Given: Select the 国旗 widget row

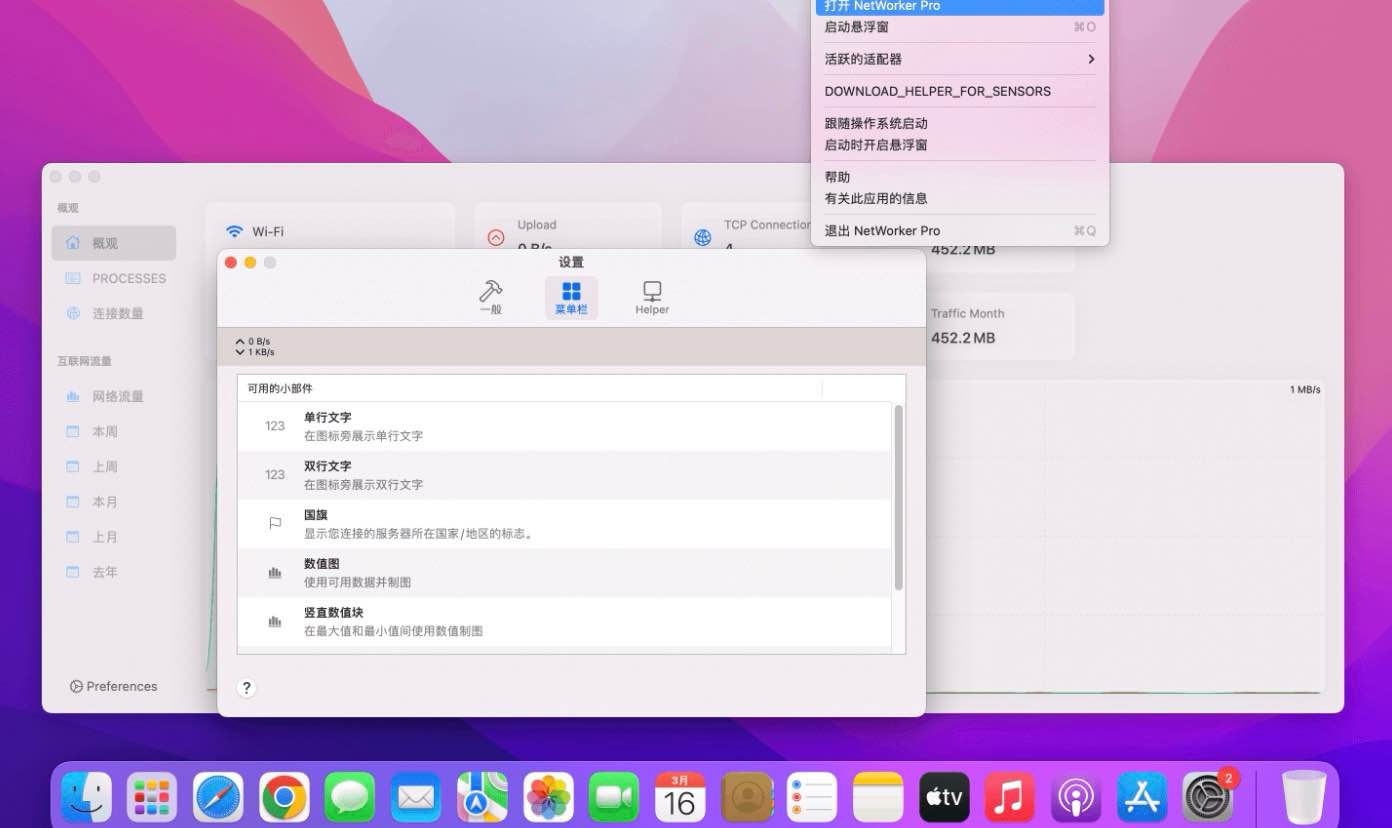Looking at the screenshot, I should [x=564, y=524].
